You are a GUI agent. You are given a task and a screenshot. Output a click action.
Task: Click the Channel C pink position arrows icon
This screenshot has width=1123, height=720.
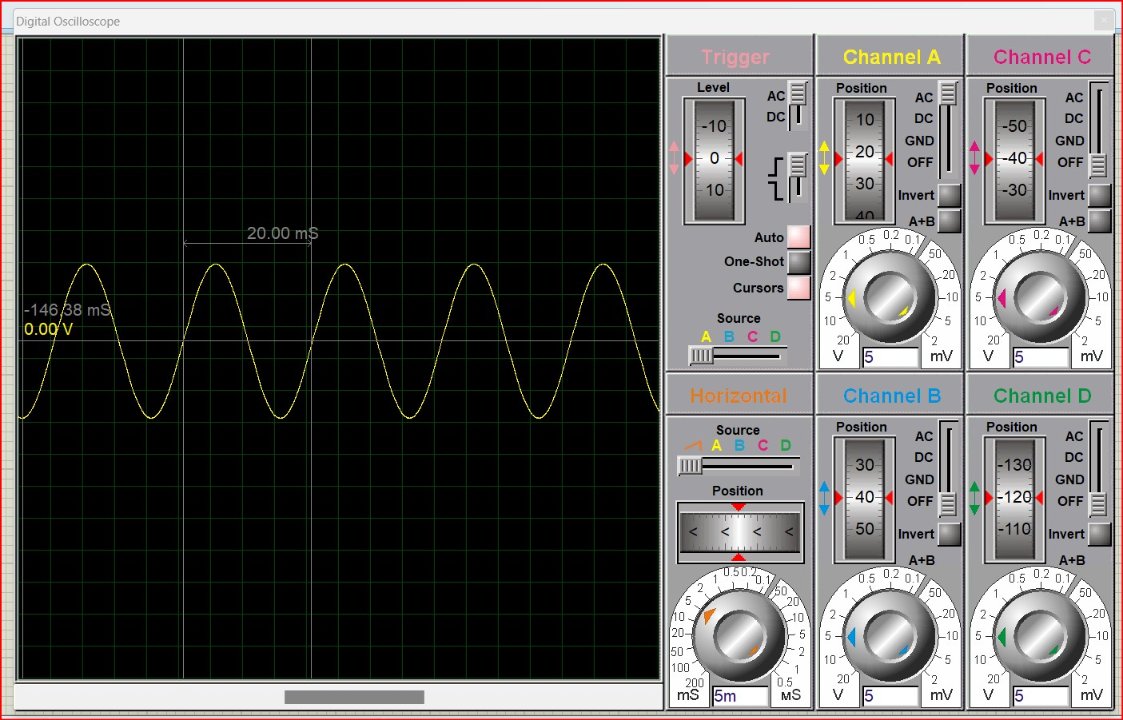pos(974,158)
